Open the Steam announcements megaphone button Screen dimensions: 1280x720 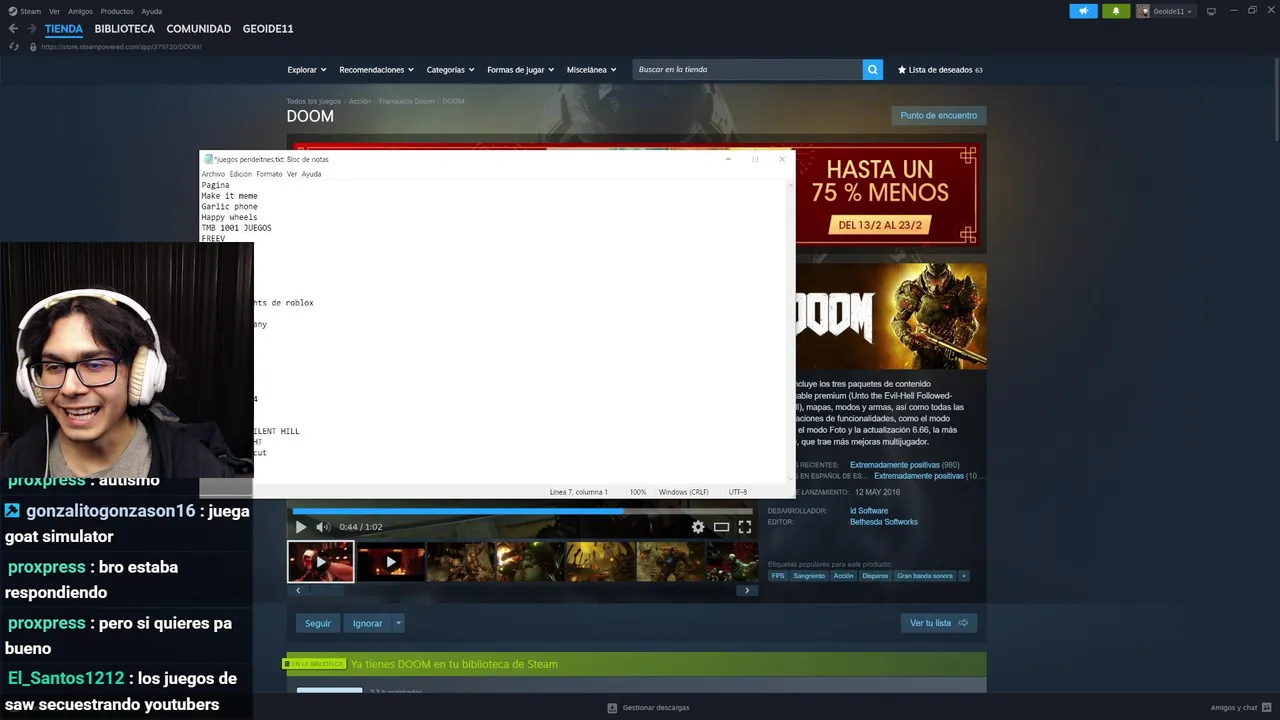pyautogui.click(x=1083, y=11)
